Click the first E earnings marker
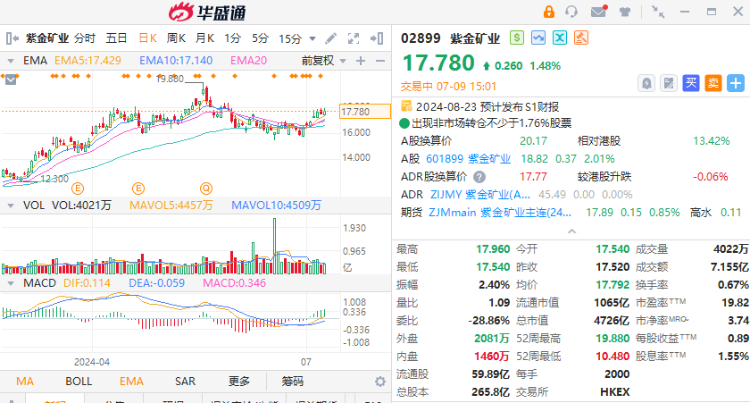750x403 pixels. [77, 188]
